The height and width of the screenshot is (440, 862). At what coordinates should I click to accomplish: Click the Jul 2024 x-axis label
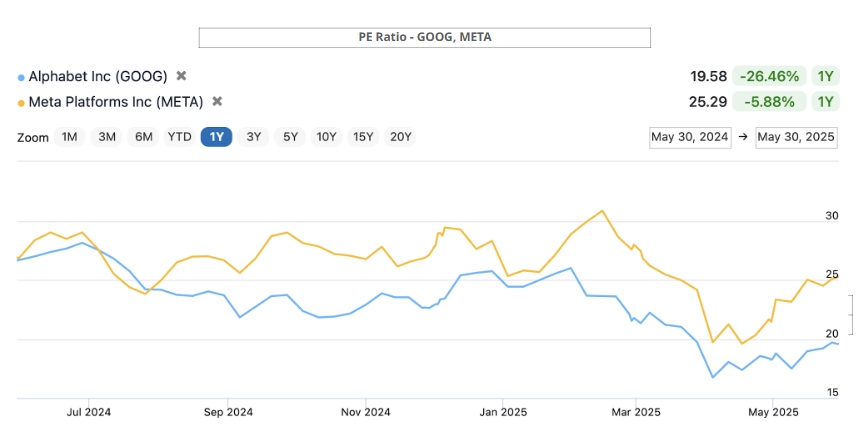pos(89,412)
